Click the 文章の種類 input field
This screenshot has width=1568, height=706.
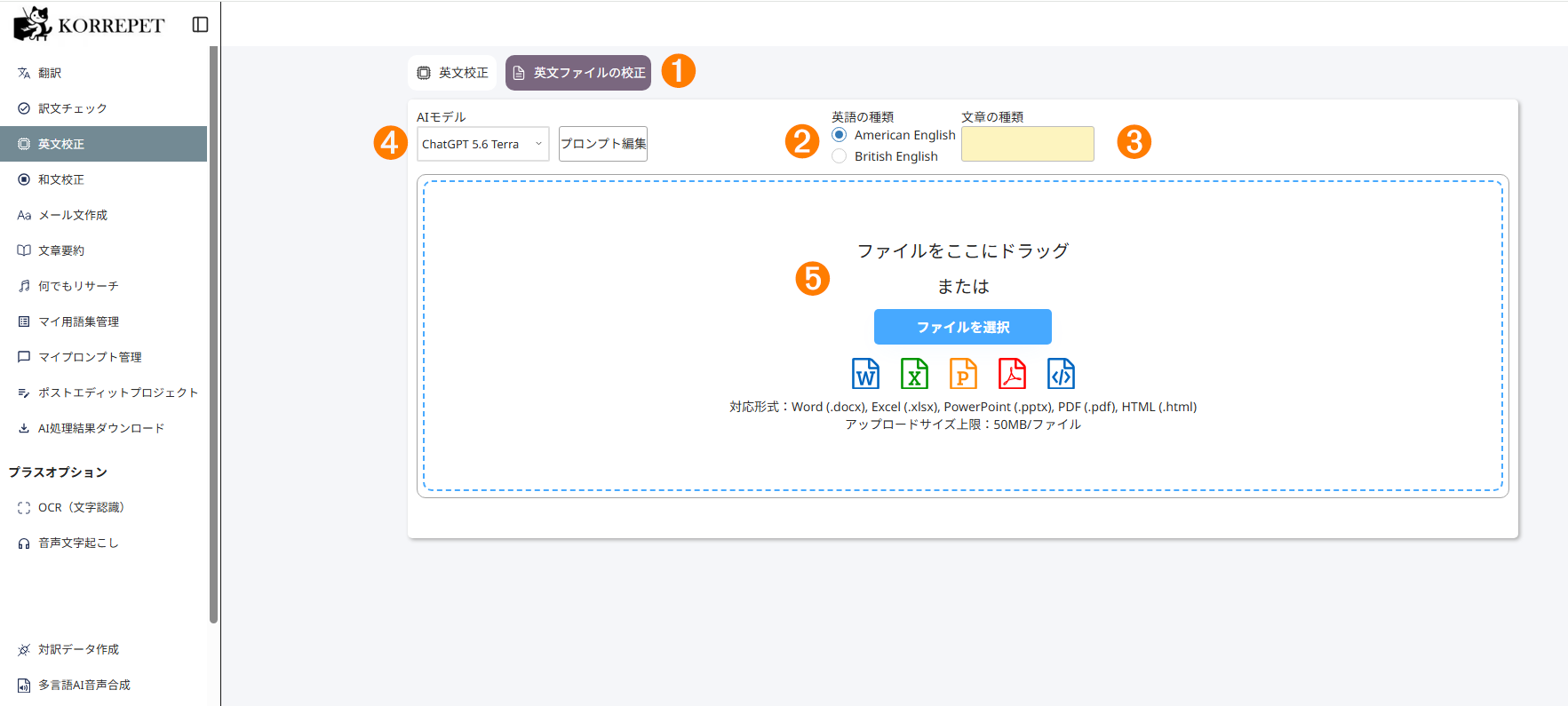pos(1028,144)
